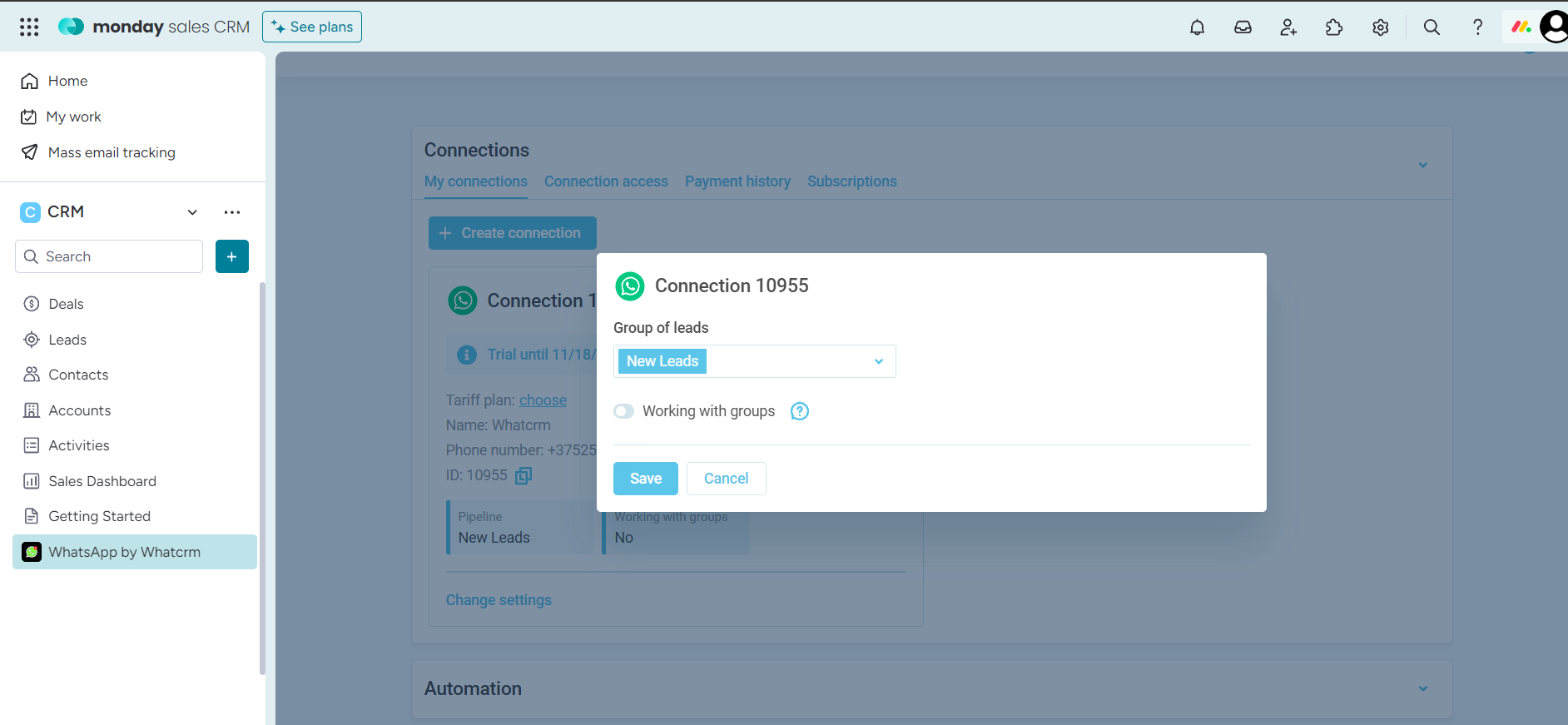
Task: Open Sales Dashboard in the sidebar
Action: [102, 481]
